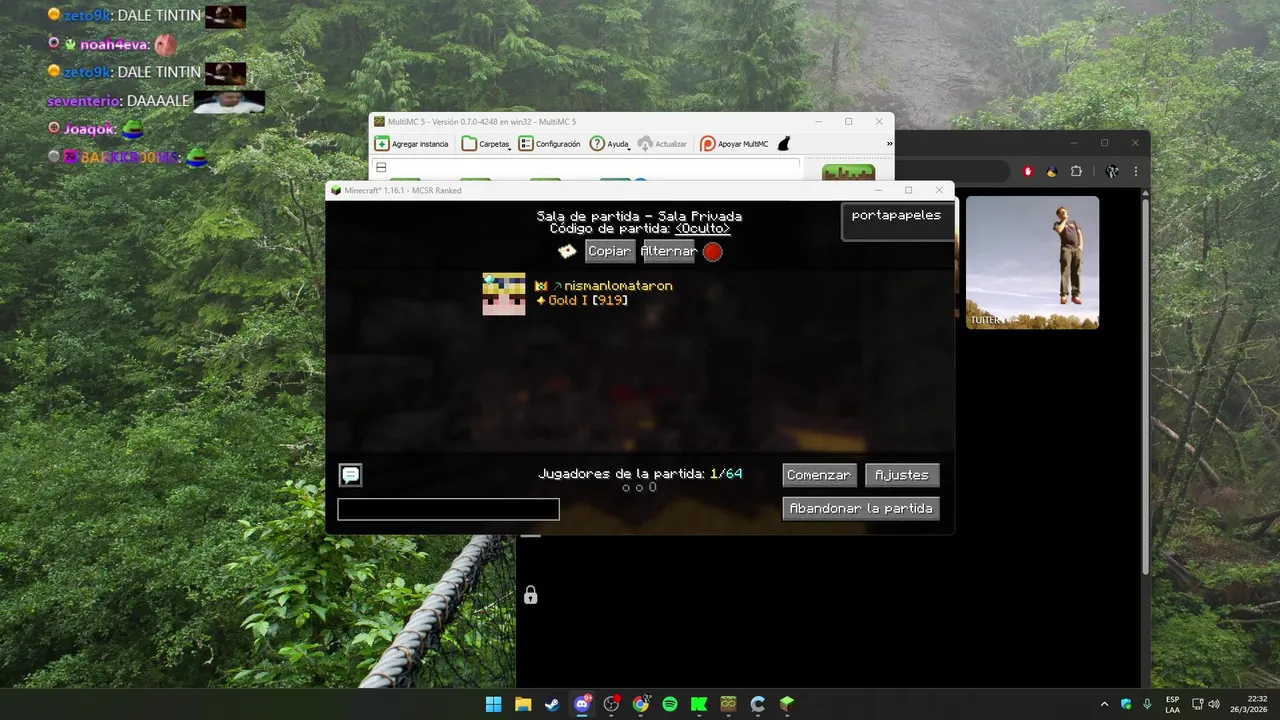Show hidden system tray icons chevron
Screen dimensions: 1280x720
click(1104, 704)
